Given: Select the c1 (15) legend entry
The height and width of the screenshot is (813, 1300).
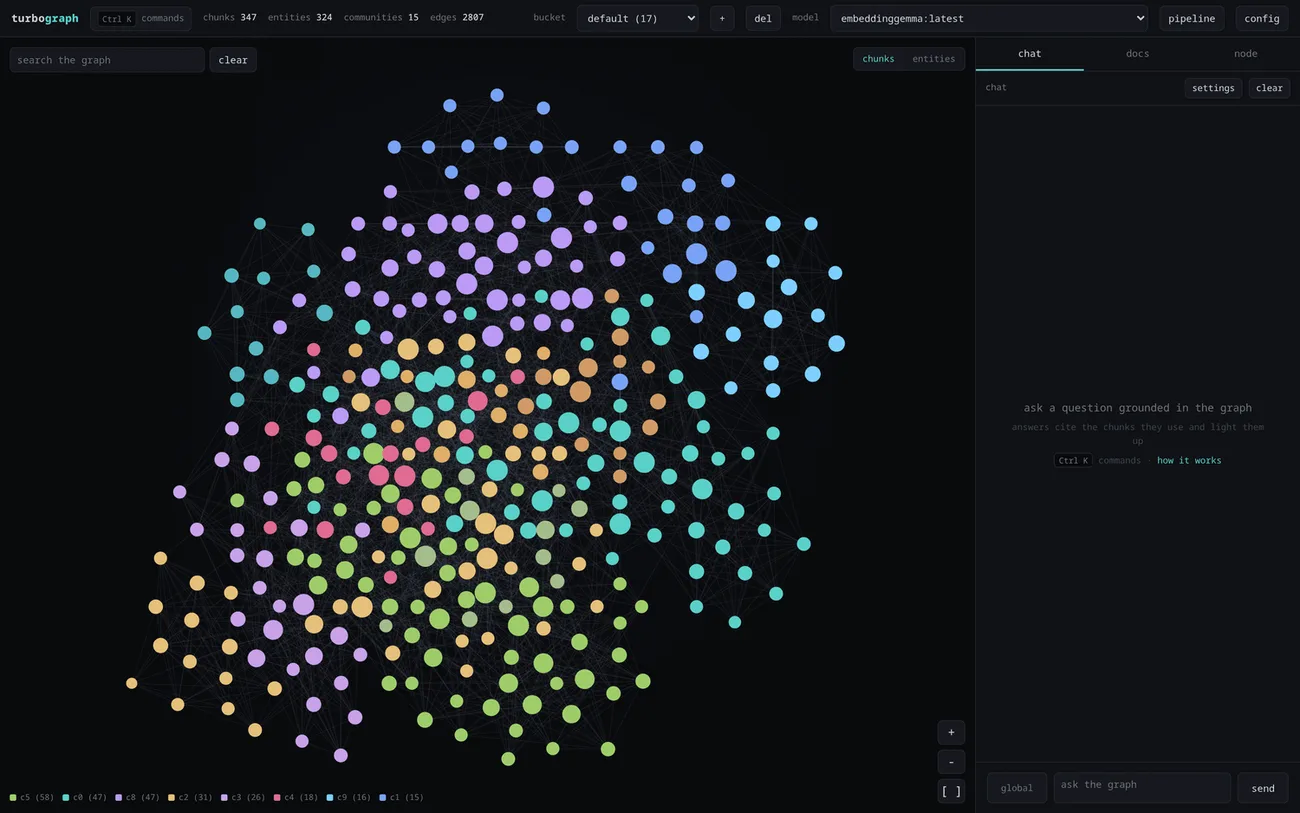Looking at the screenshot, I should click(x=402, y=798).
